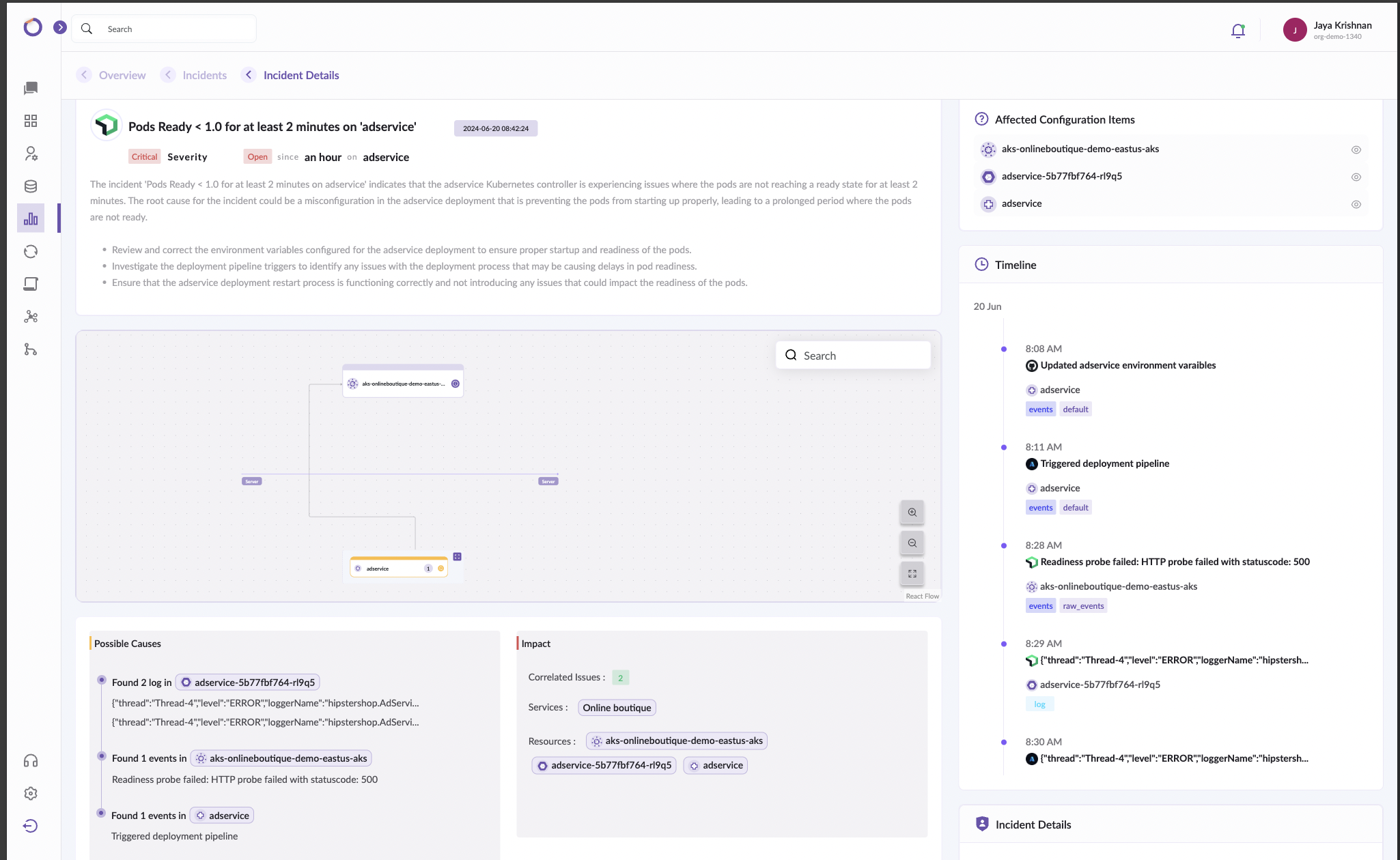Open the dashboard grid sidebar icon
This screenshot has width=1400, height=860.
(x=31, y=121)
